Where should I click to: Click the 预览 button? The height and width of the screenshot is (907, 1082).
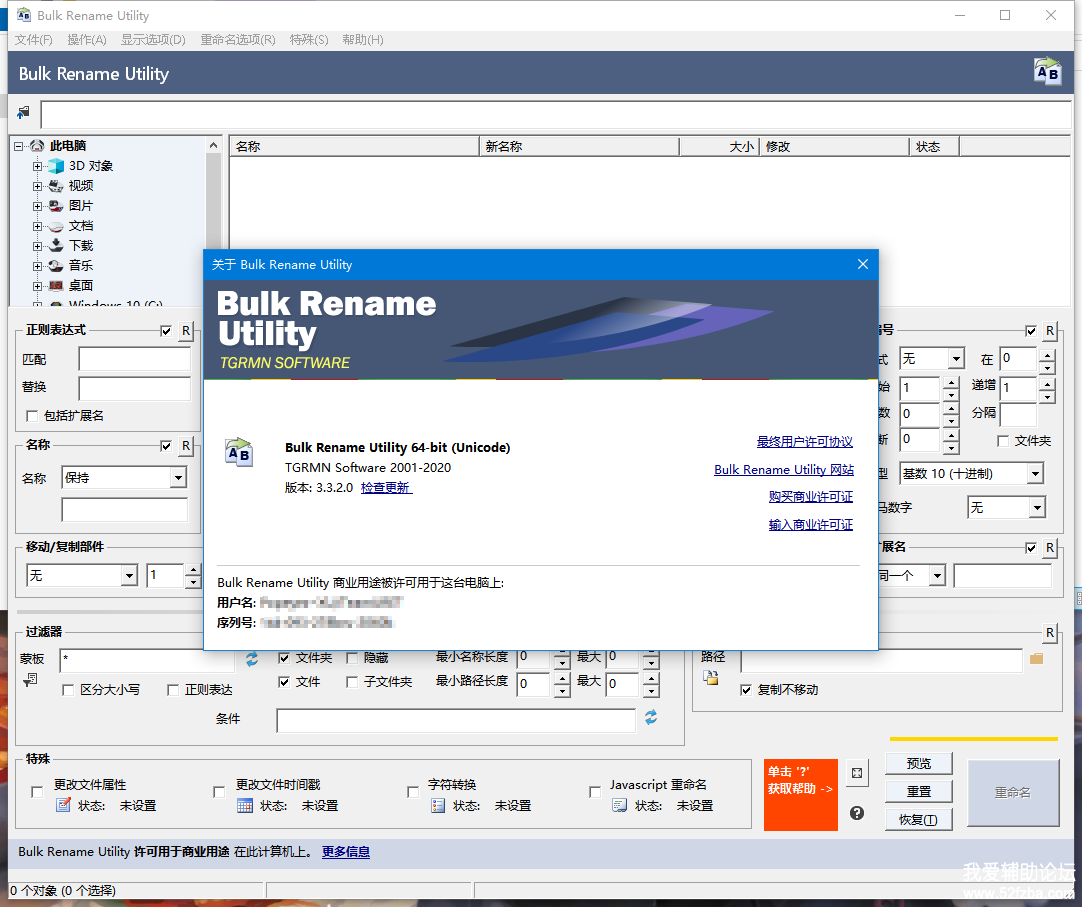tap(918, 763)
